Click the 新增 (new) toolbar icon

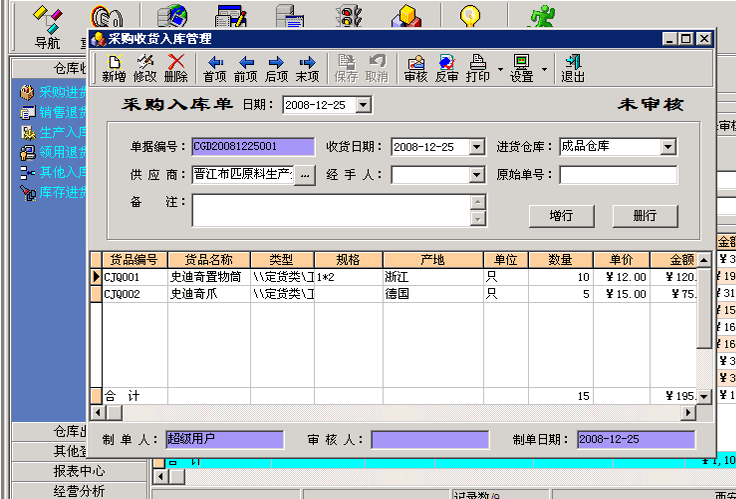click(114, 69)
